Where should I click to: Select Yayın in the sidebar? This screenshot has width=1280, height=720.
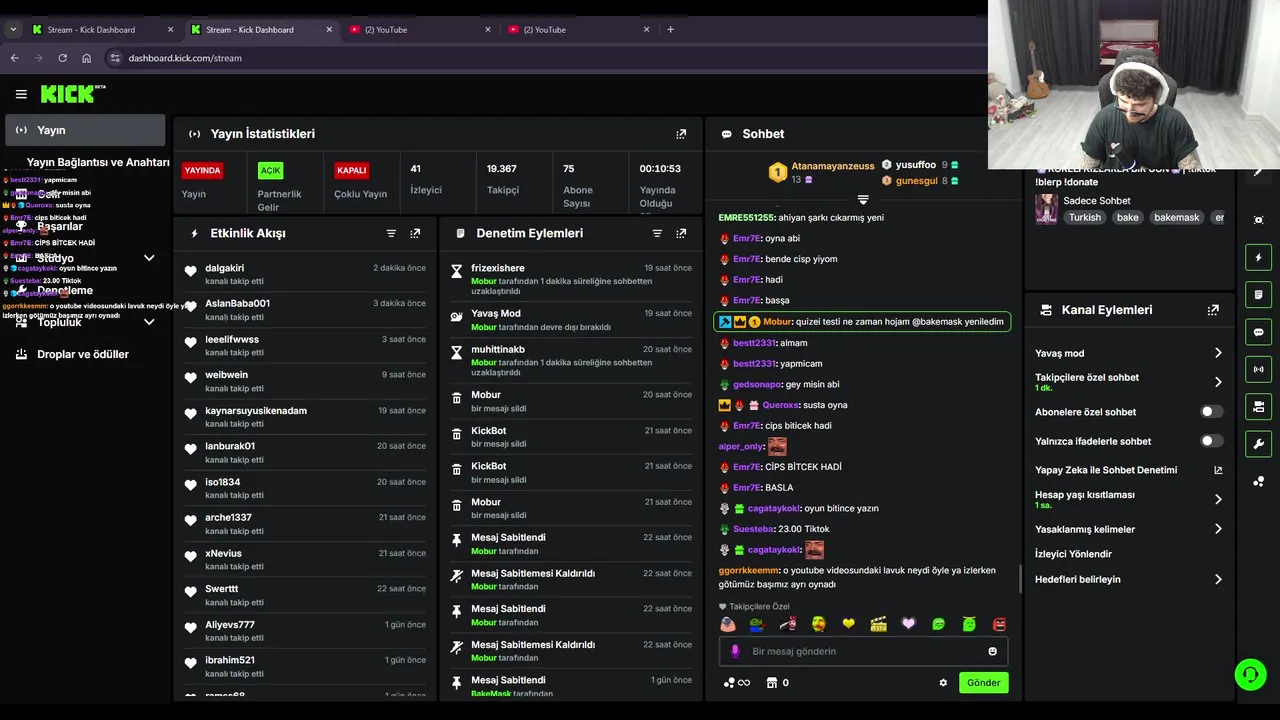[x=85, y=130]
